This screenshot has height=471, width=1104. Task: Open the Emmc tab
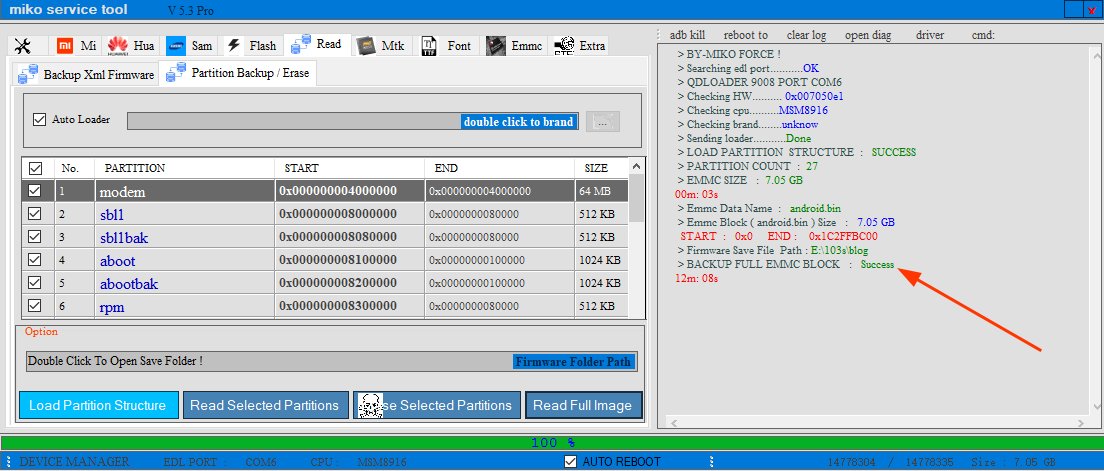tap(515, 46)
